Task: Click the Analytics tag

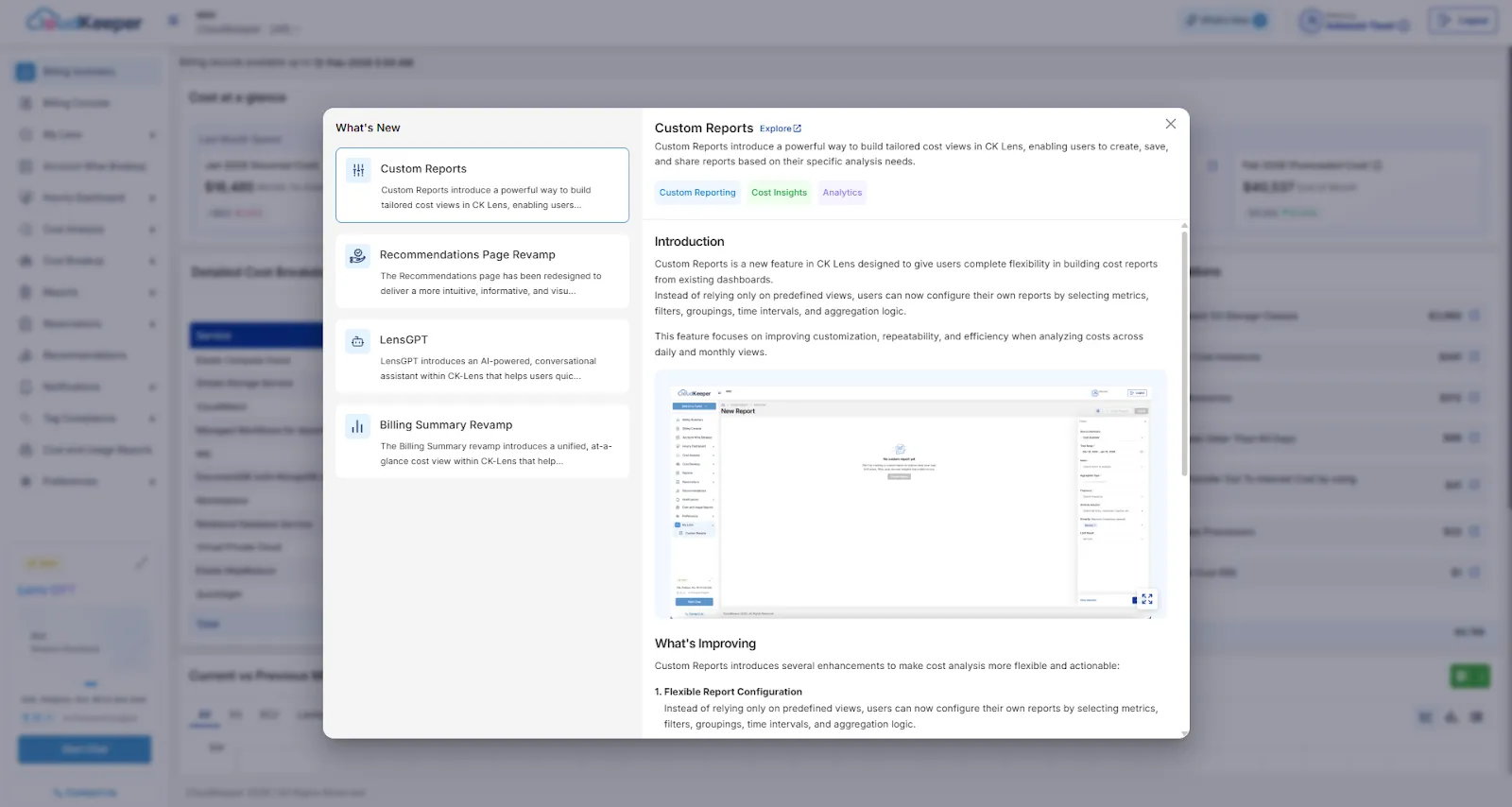Action: (x=842, y=193)
